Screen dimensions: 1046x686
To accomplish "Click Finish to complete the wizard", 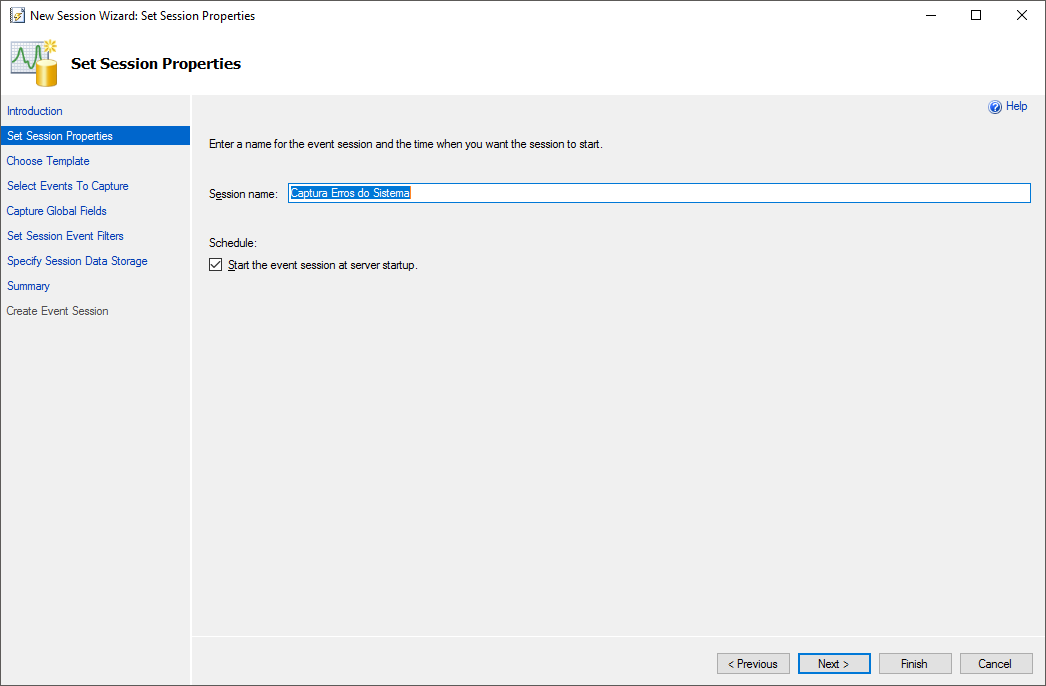I will [914, 664].
